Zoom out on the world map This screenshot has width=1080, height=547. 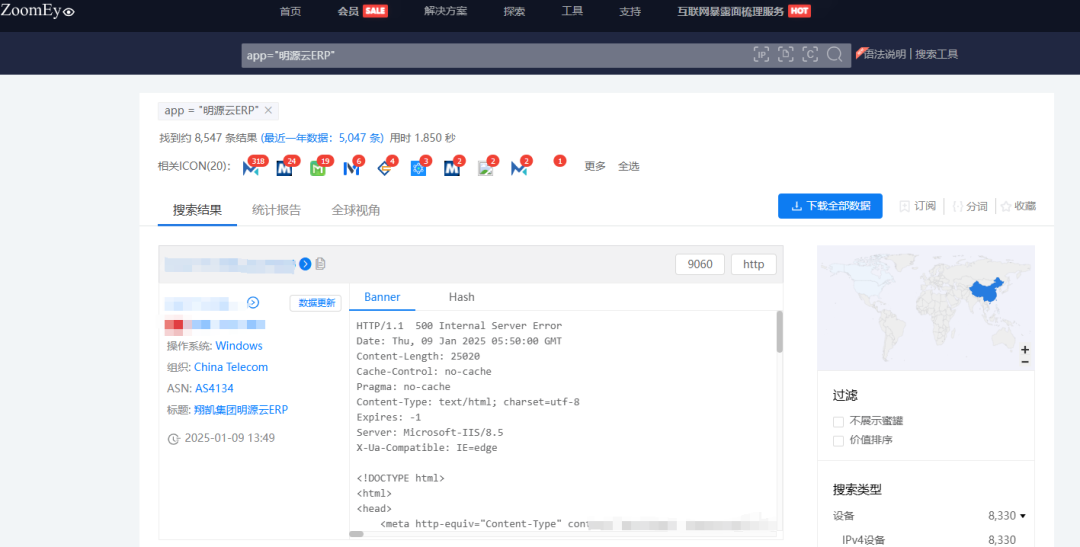tap(1025, 362)
